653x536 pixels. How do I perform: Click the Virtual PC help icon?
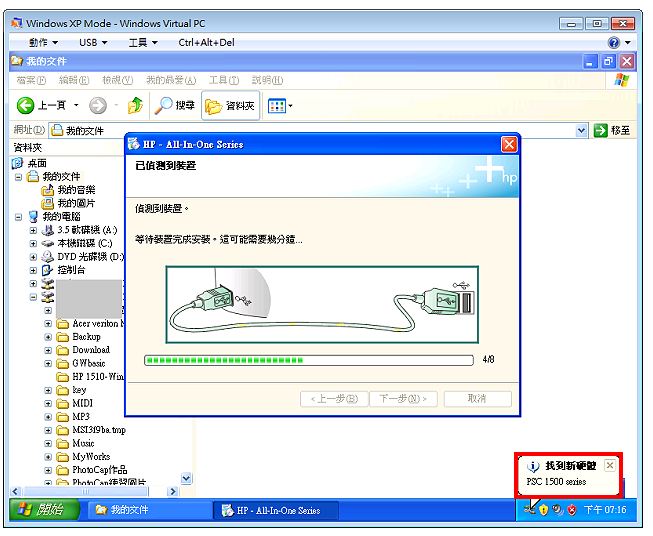[614, 42]
